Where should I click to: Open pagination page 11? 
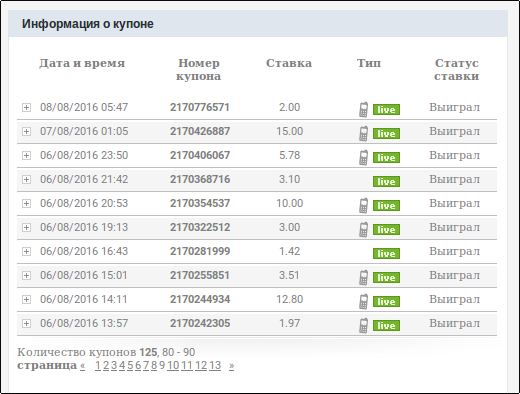pos(187,366)
